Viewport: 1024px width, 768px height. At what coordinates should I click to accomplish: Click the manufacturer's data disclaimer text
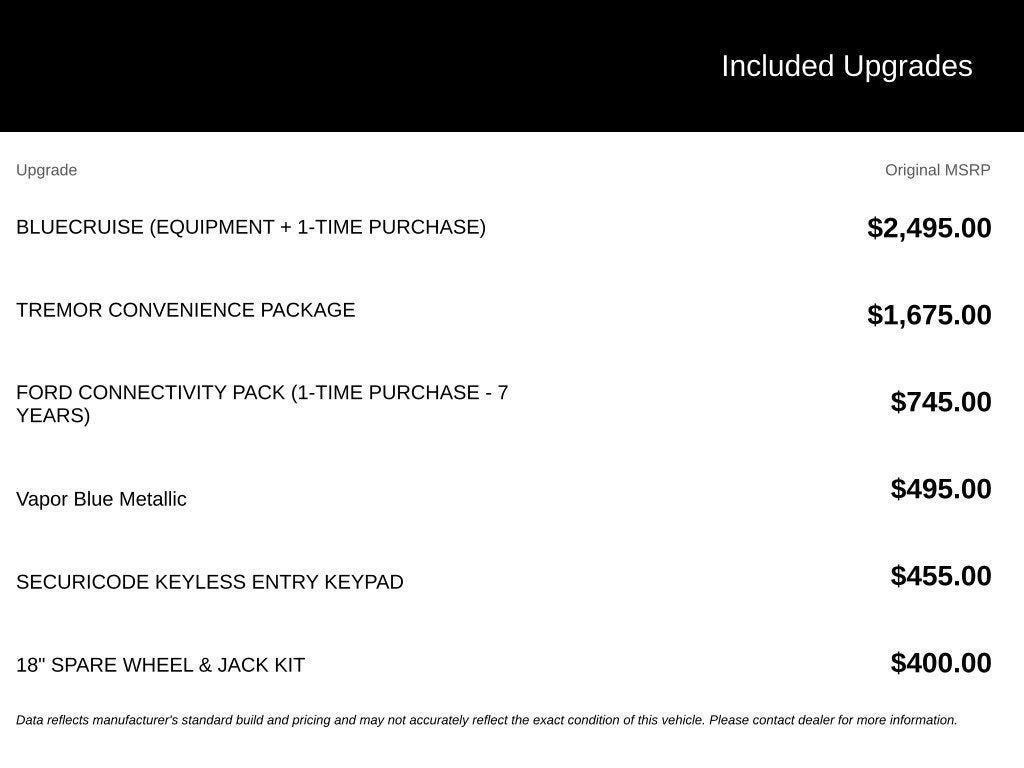tap(487, 720)
